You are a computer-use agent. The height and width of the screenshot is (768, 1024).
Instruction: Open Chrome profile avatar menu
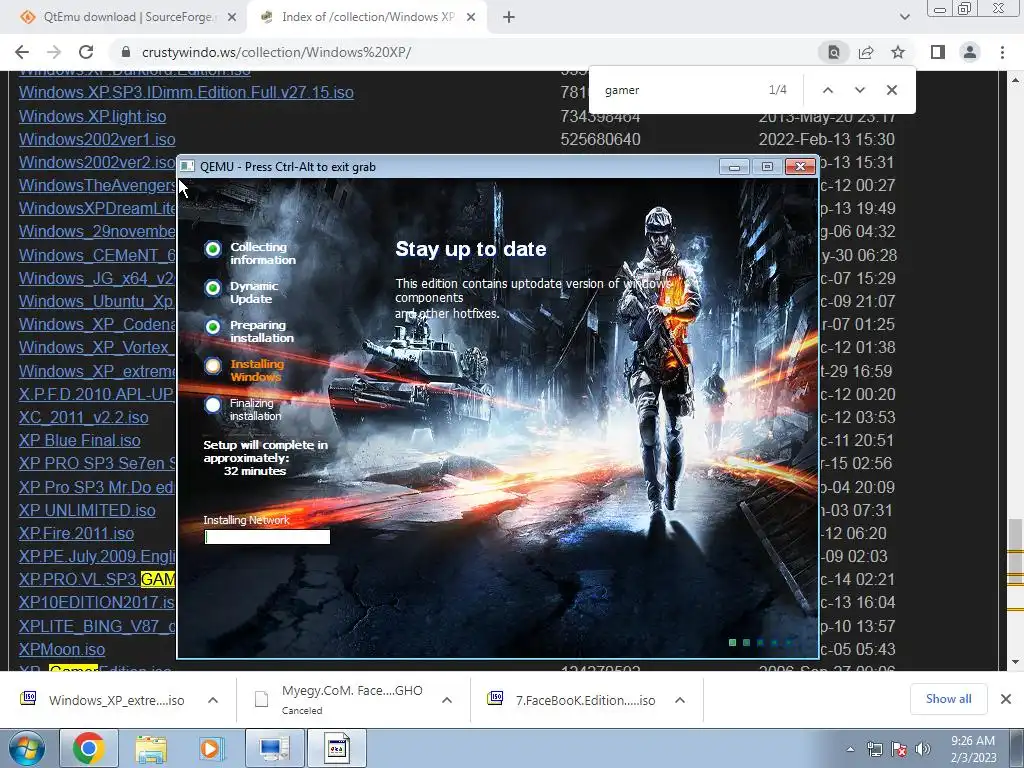[970, 52]
